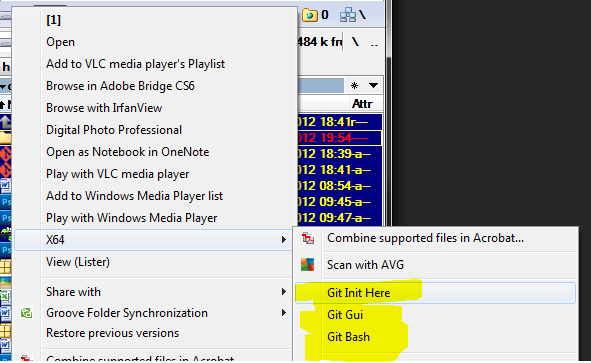Click the Attr column header
591x363 pixels.
click(x=362, y=104)
